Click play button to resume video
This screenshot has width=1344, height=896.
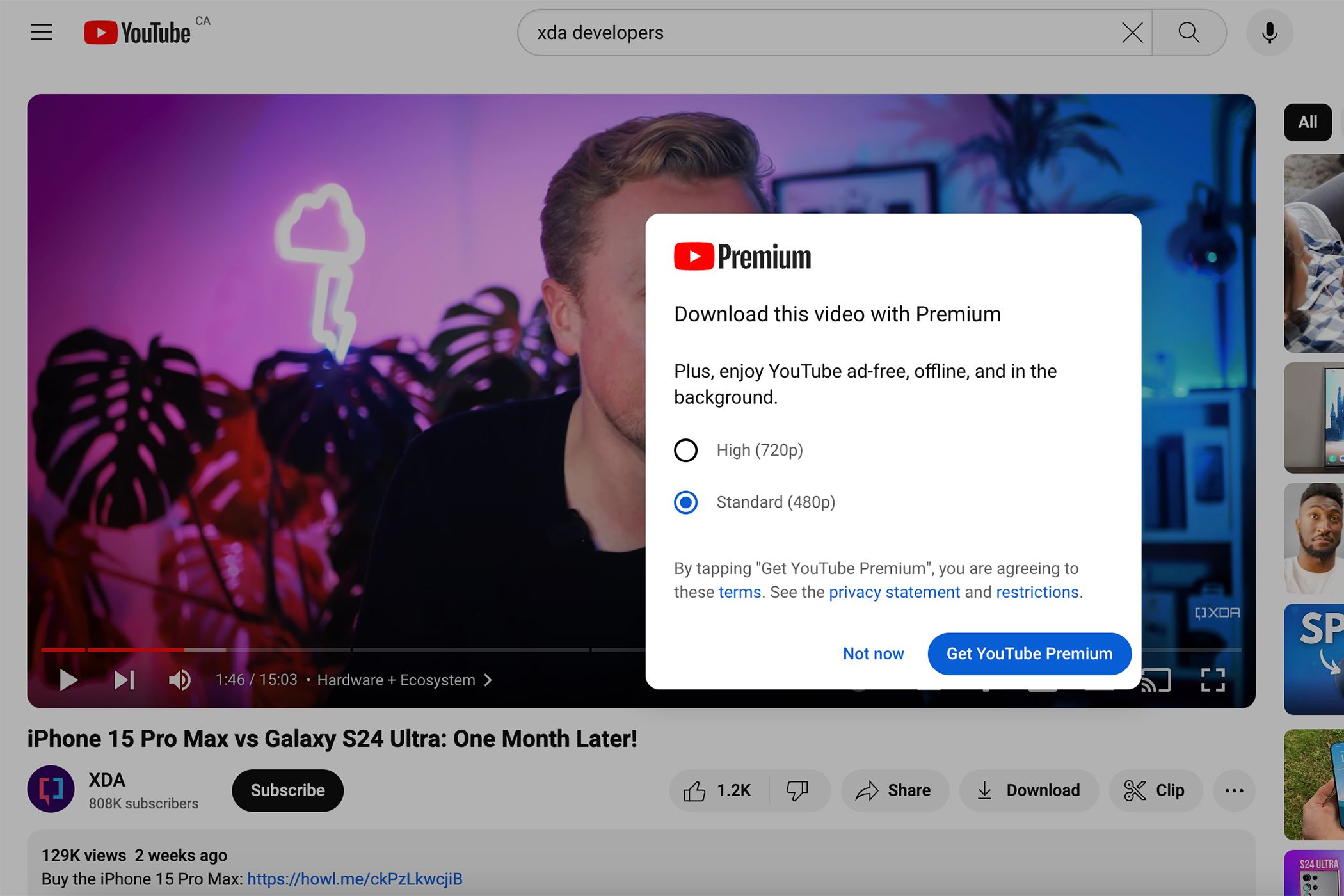(67, 680)
